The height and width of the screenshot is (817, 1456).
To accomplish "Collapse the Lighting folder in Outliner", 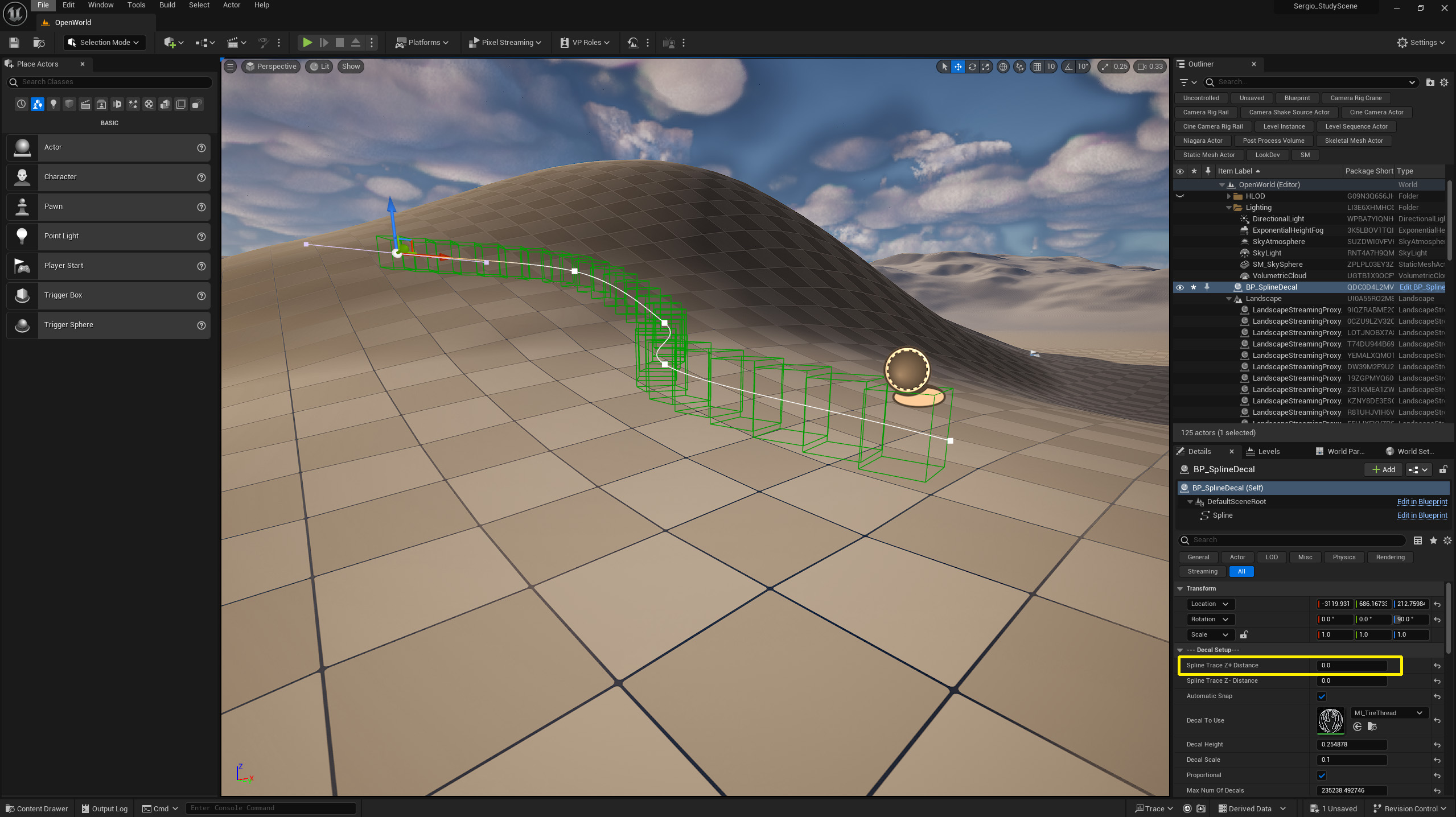I will coord(1228,207).
